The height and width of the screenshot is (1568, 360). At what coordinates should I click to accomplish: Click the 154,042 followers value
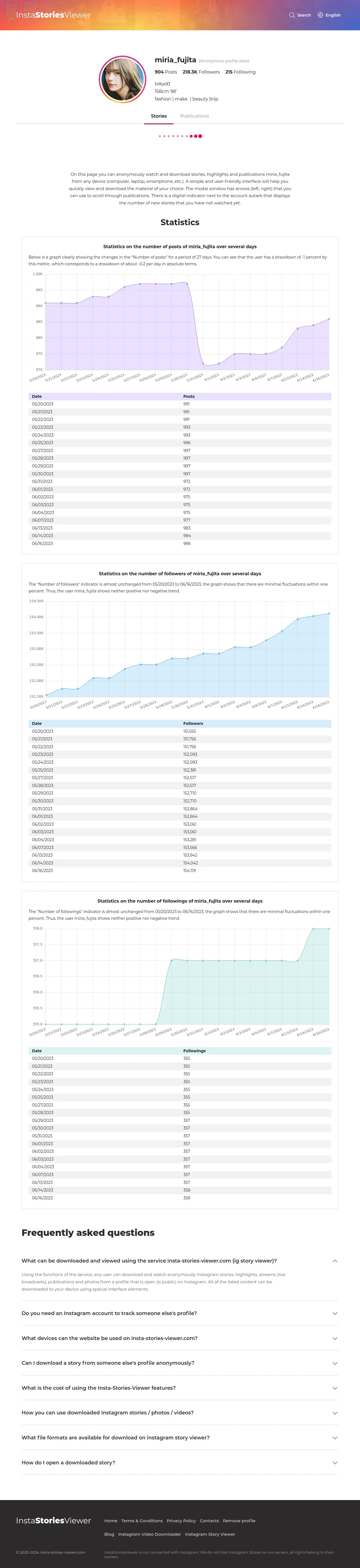[190, 863]
